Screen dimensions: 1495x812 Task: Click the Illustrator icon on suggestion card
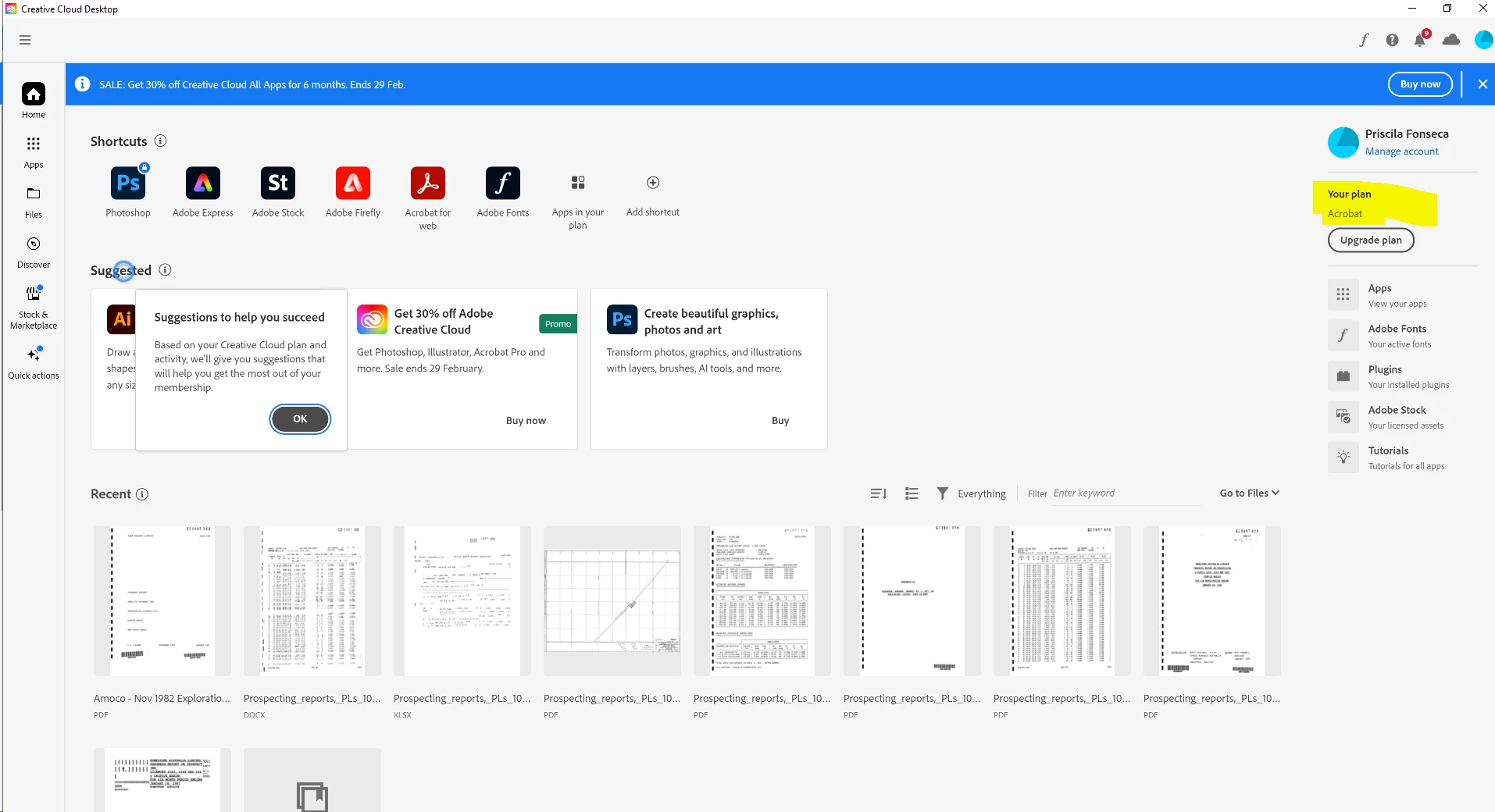click(122, 319)
